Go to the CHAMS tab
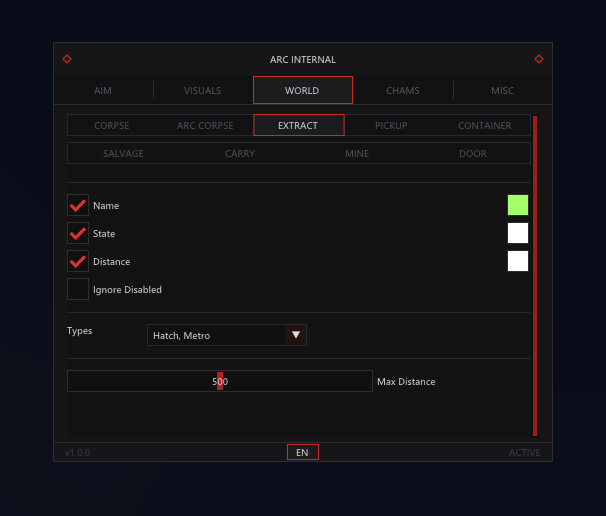This screenshot has width=606, height=516. (403, 90)
